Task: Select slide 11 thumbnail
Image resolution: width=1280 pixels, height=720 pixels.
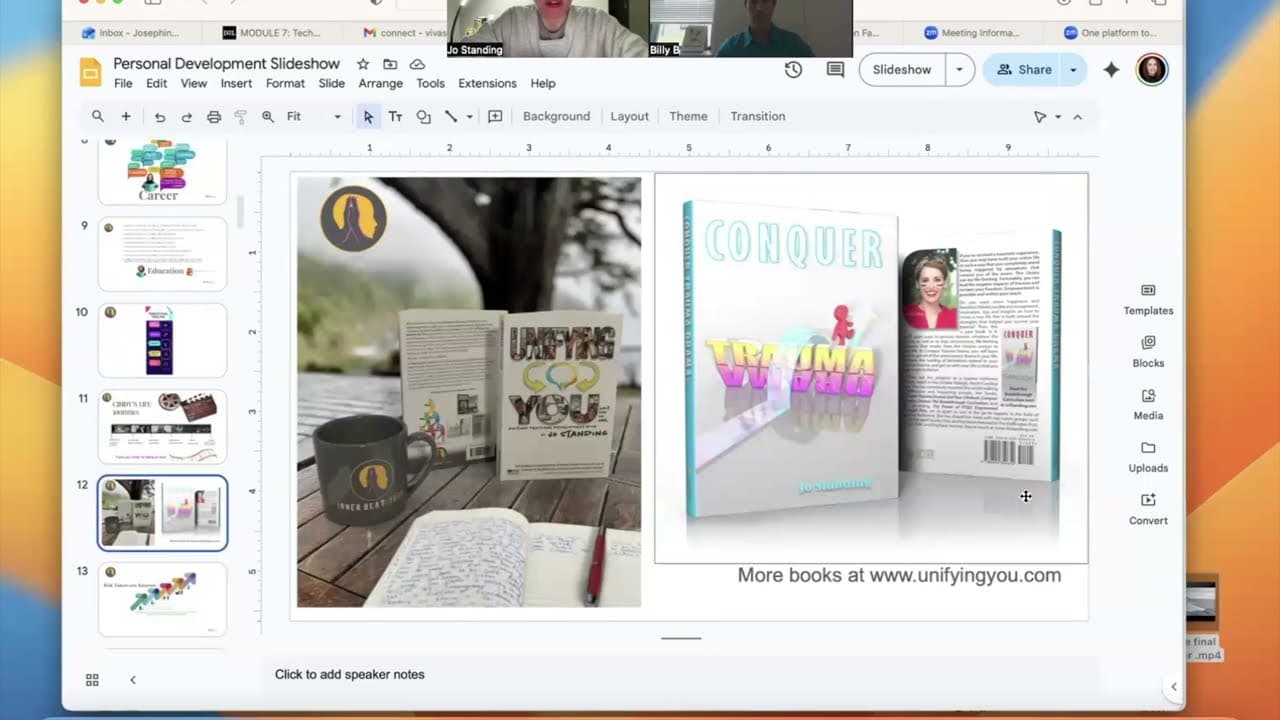Action: pyautogui.click(x=162, y=427)
